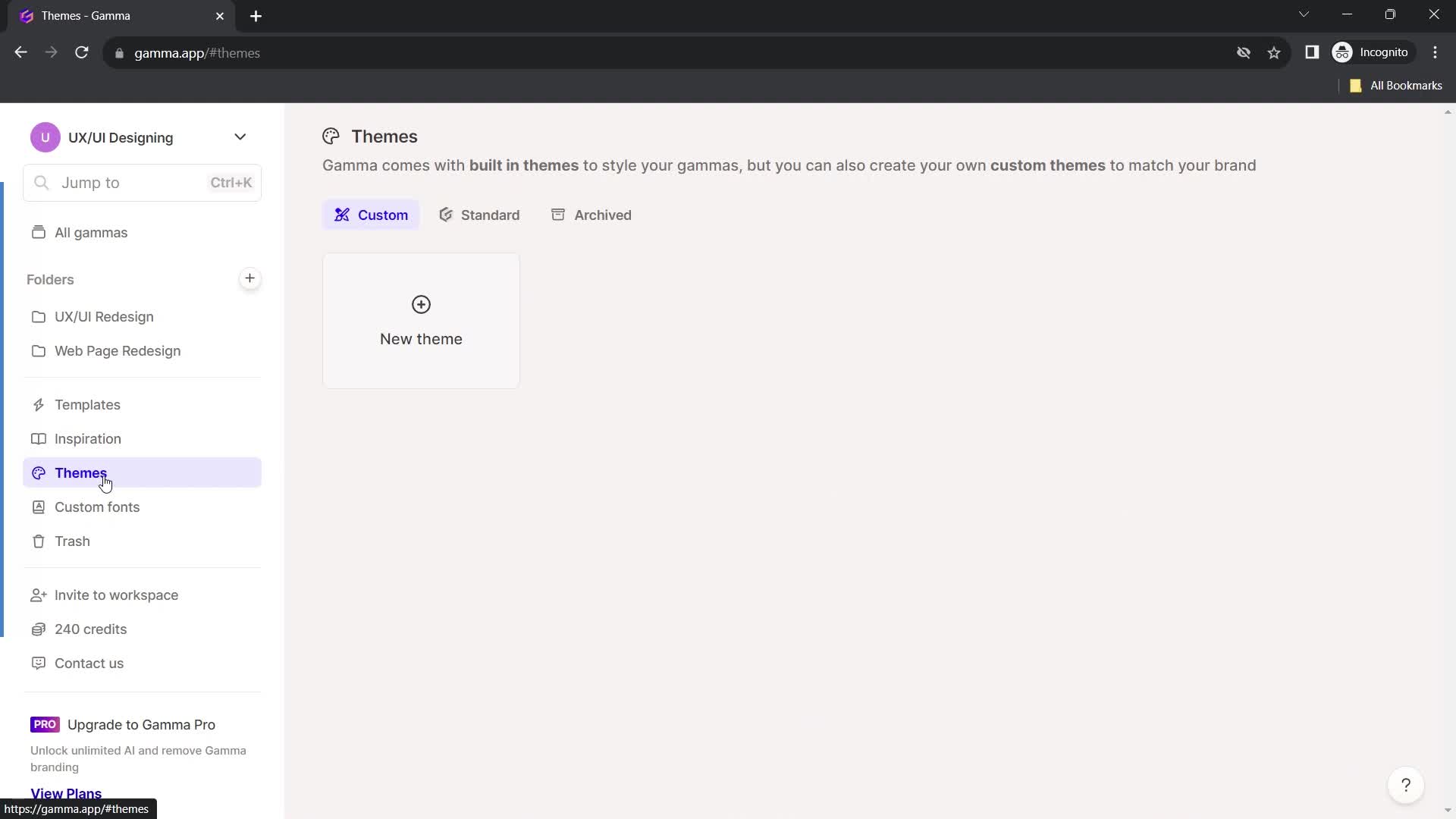The width and height of the screenshot is (1456, 819).
Task: Expand the Web Page Redesign folder
Action: point(117,350)
